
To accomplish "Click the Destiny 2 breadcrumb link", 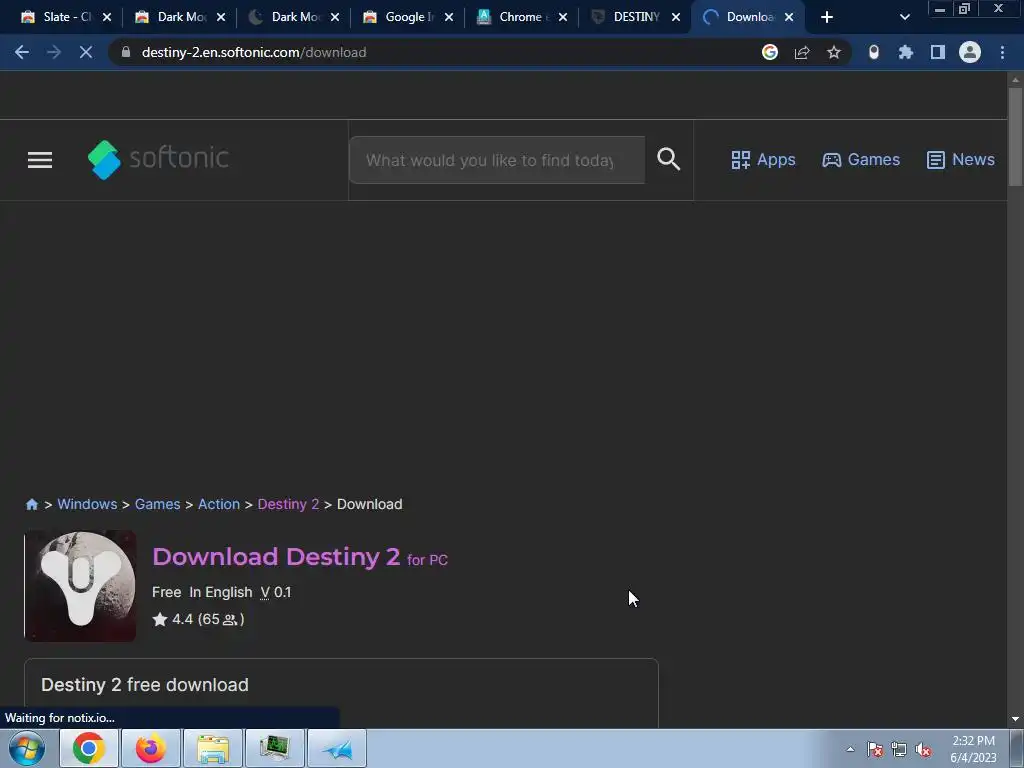I will pyautogui.click(x=288, y=504).
